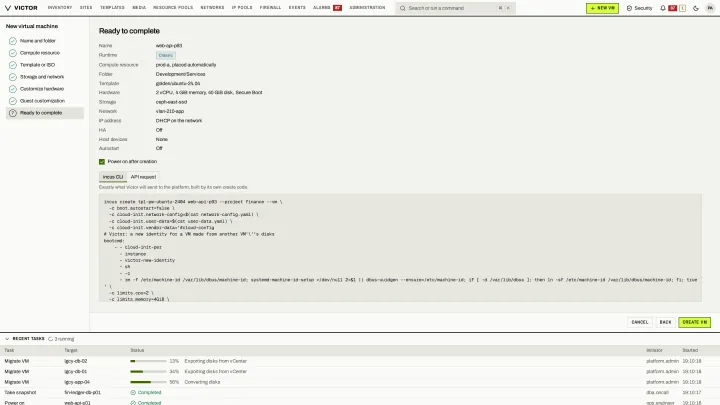Go to the Name and folder step
Viewport: 720px width, 405px height.
pyautogui.click(x=45, y=41)
